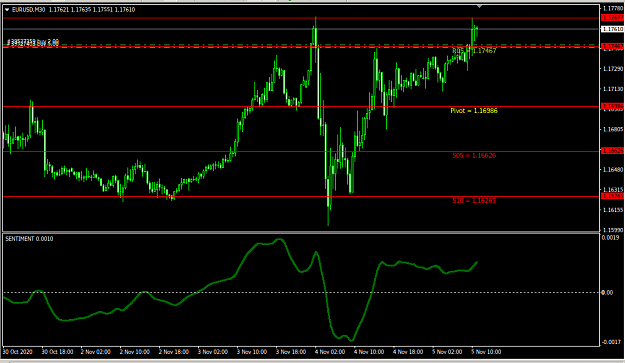Click the current price tag 1.17610
The width and height of the screenshot is (625, 363).
coord(612,29)
